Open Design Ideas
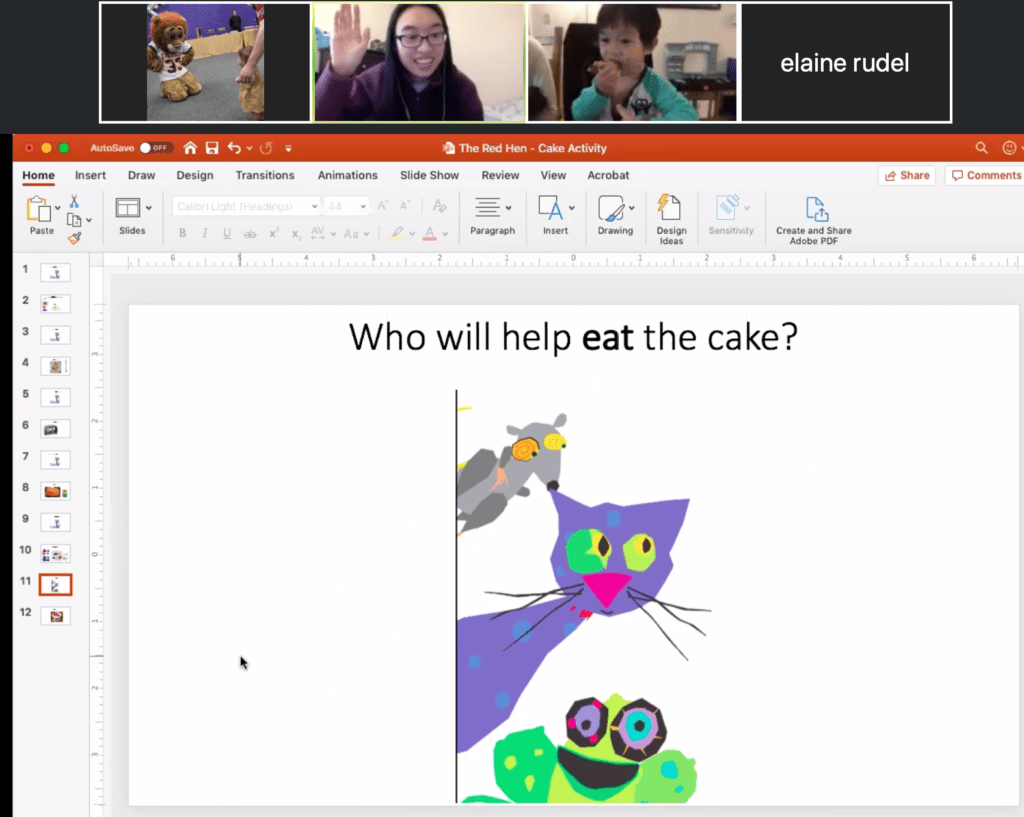 (671, 218)
